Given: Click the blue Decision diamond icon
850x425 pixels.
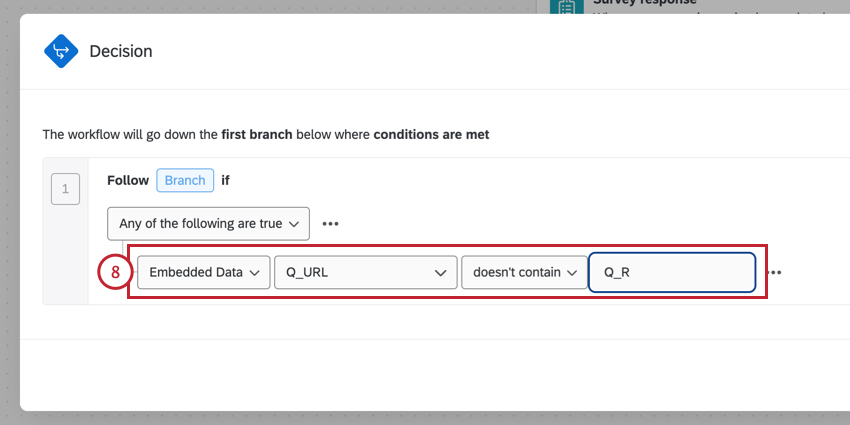Looking at the screenshot, I should tap(61, 51).
